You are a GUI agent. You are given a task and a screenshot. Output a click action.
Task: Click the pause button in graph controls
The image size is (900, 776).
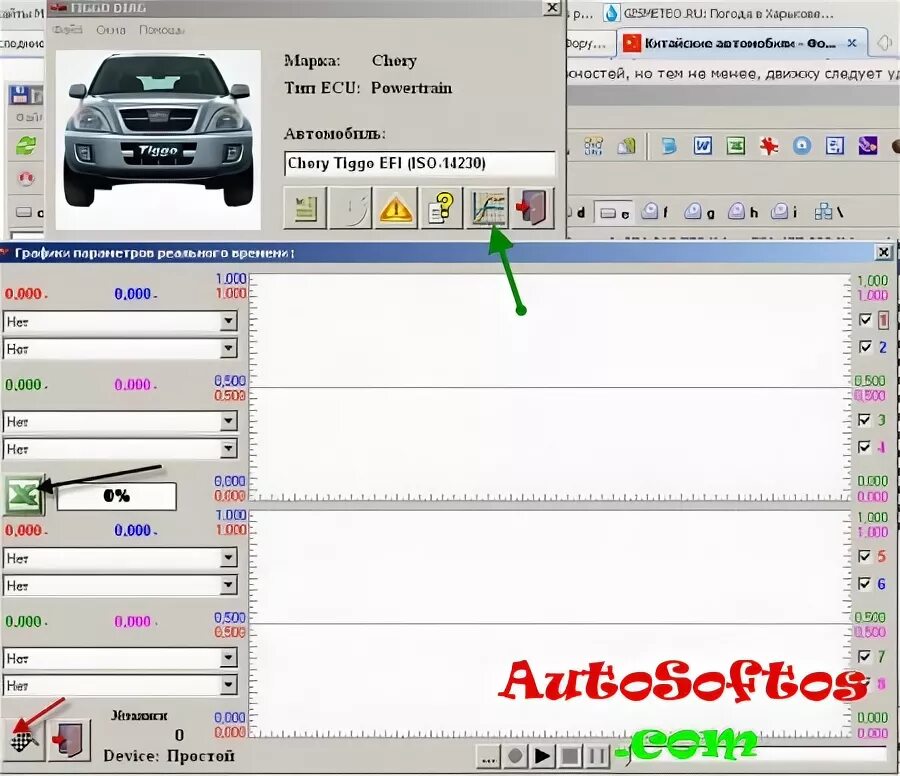tap(597, 756)
